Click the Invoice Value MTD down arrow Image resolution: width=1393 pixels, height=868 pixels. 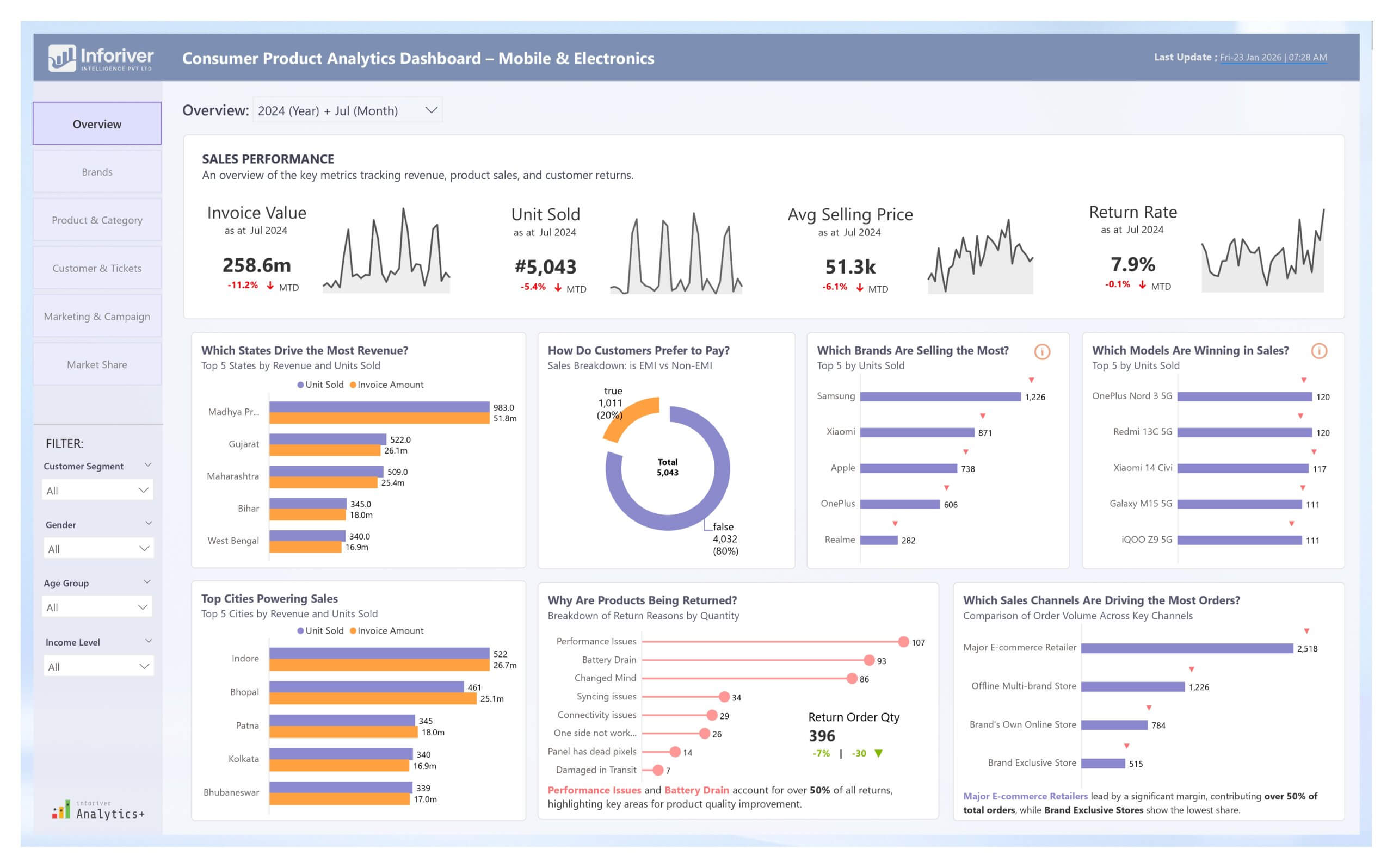click(270, 286)
